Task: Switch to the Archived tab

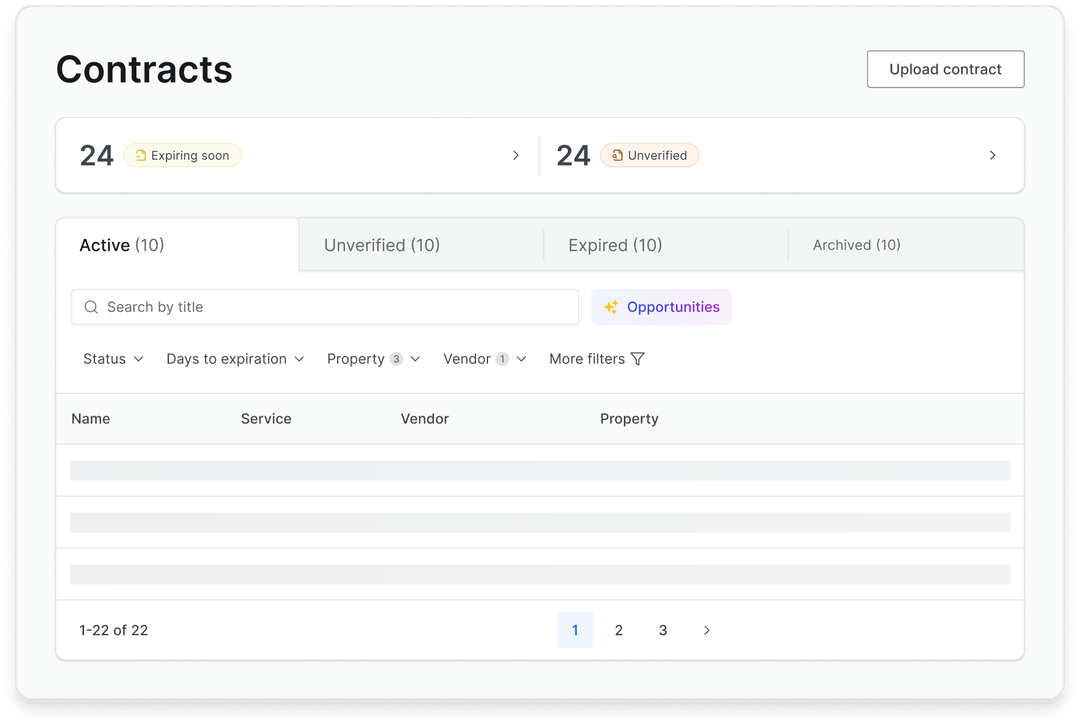Action: tap(855, 245)
